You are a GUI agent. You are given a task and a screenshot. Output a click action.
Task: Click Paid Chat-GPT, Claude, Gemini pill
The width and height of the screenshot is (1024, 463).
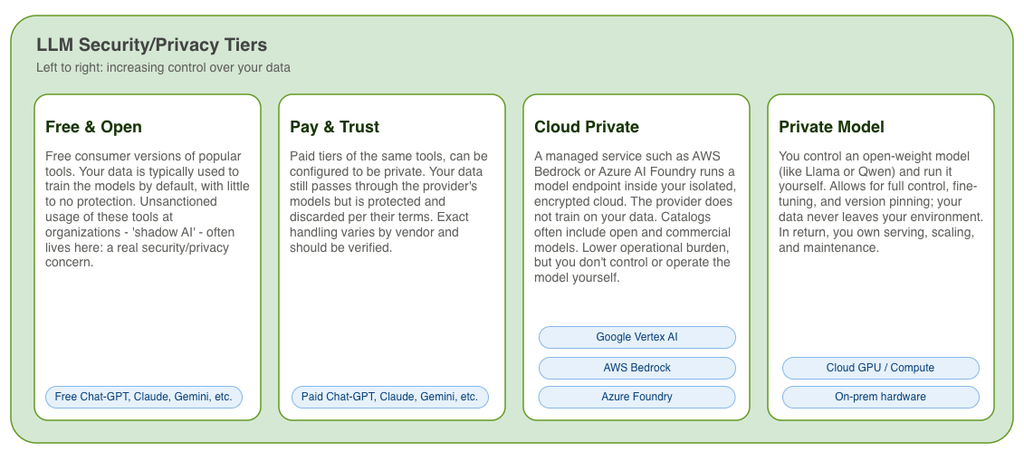[390, 397]
